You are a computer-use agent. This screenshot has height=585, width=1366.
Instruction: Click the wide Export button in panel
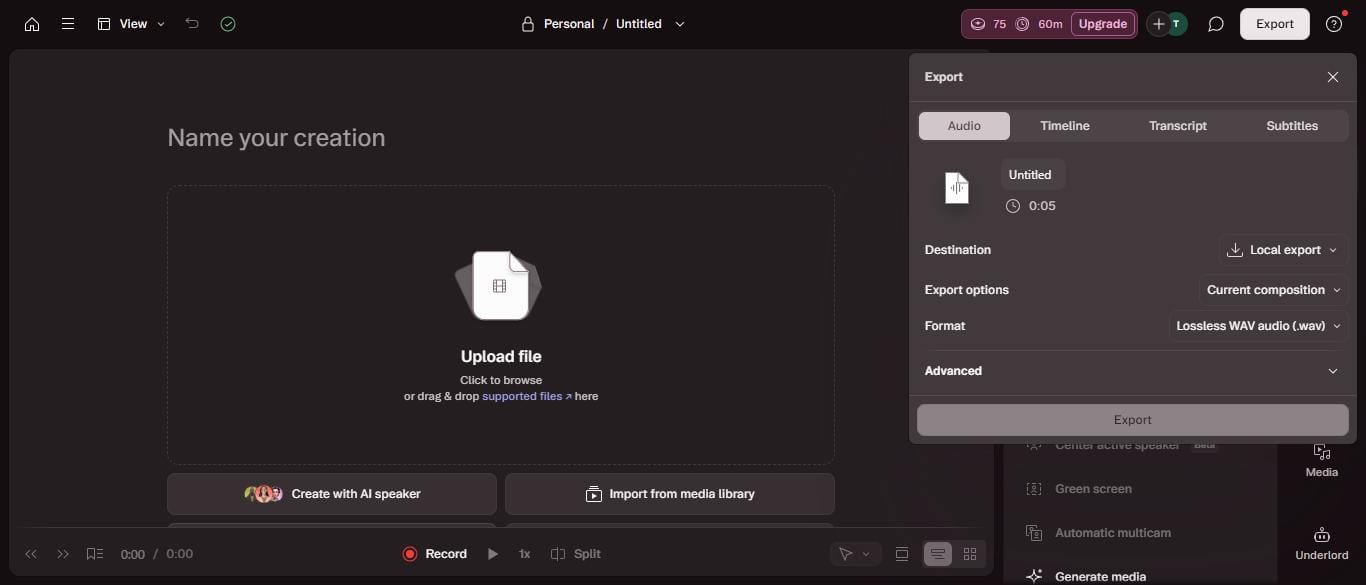pos(1133,420)
